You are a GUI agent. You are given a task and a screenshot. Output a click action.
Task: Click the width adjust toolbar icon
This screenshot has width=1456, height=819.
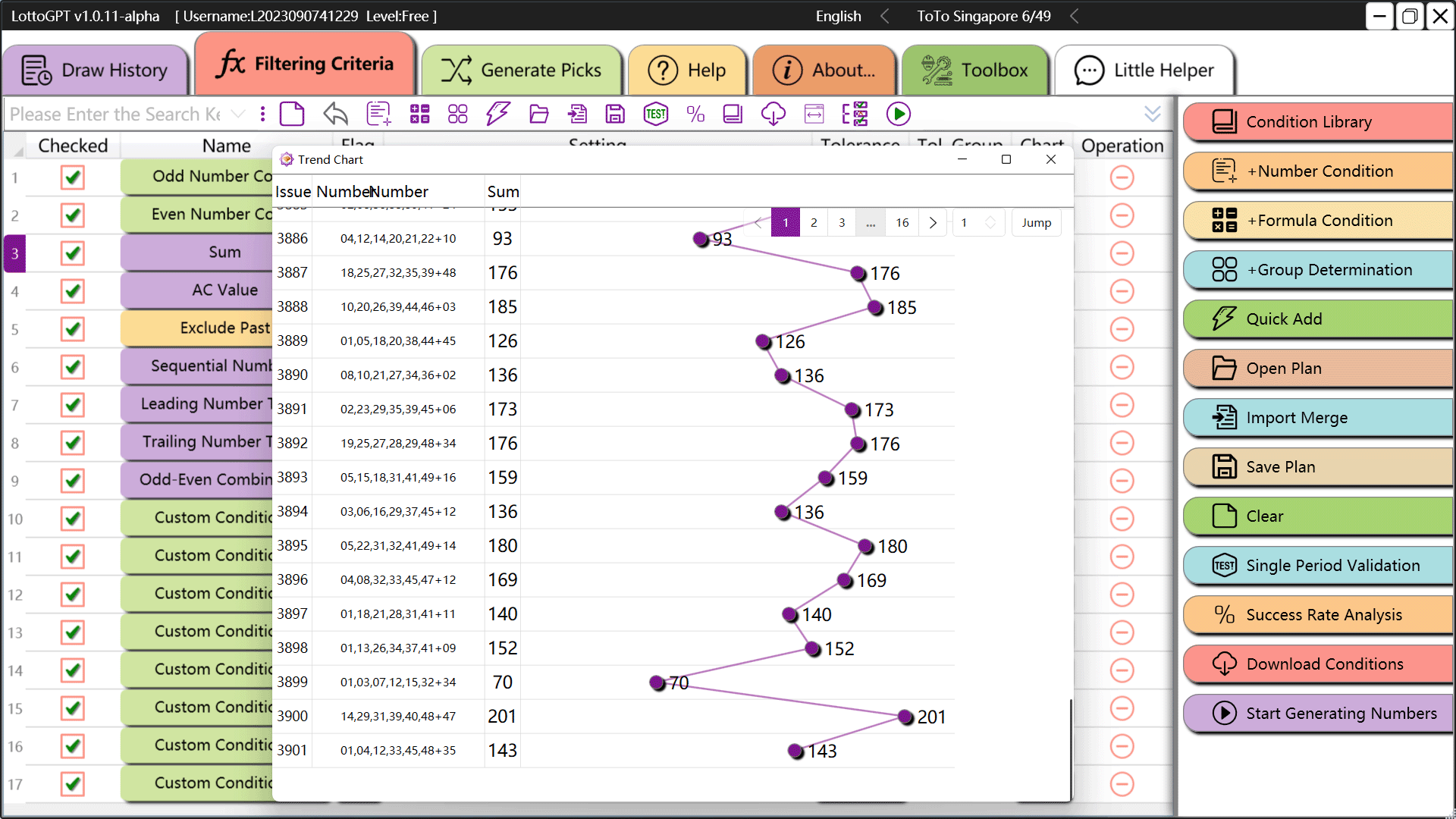click(x=814, y=115)
